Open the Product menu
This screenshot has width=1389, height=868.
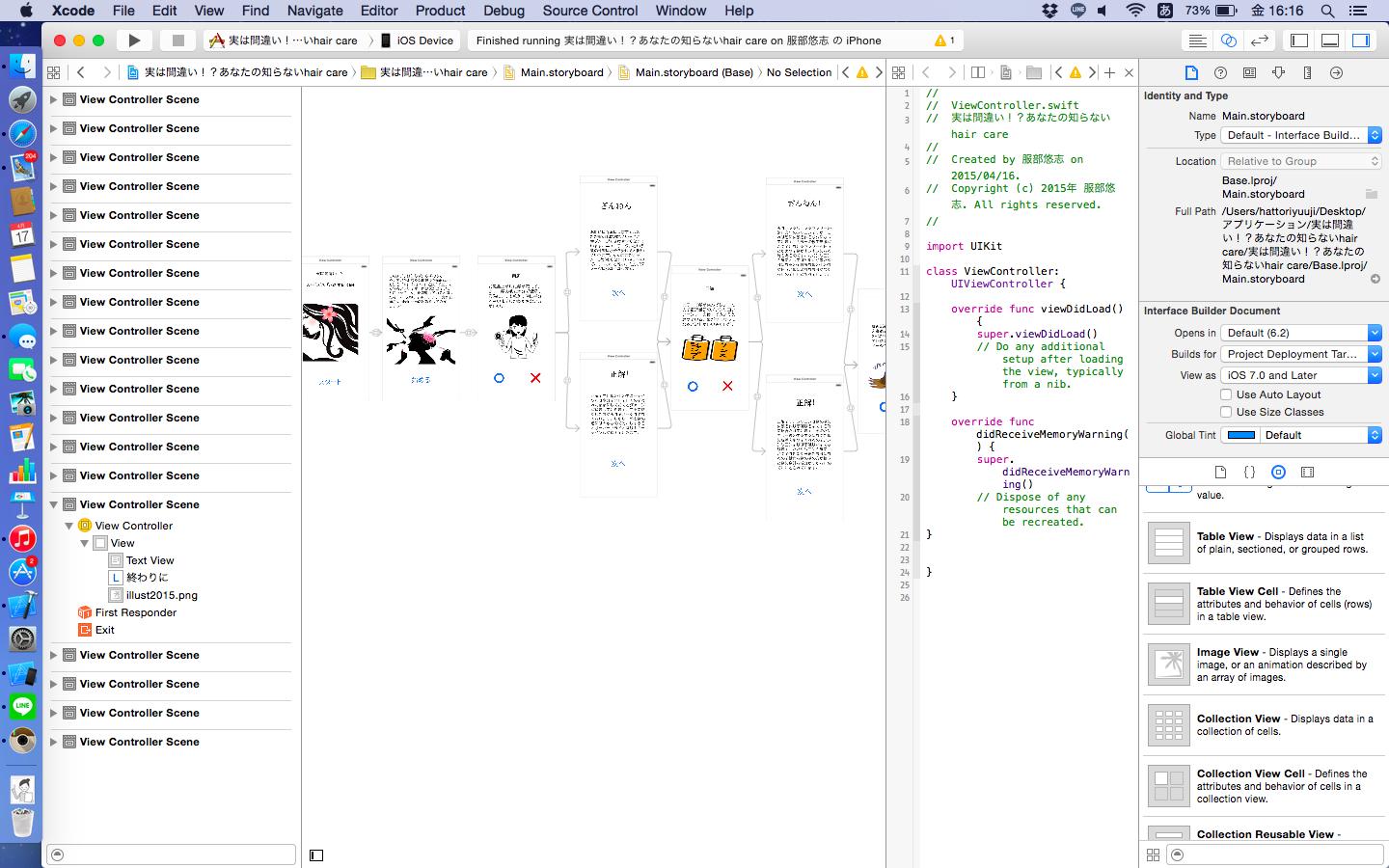[x=440, y=11]
